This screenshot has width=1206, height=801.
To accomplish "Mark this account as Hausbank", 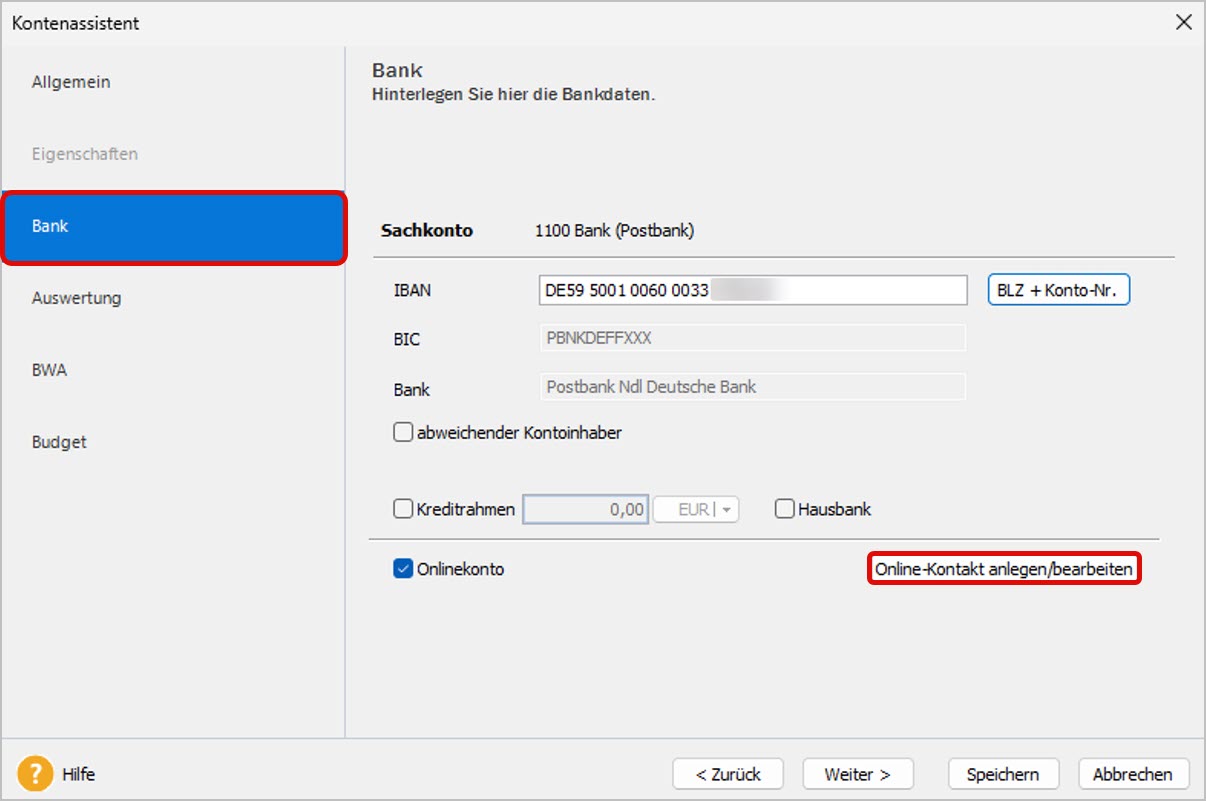I will 785,509.
